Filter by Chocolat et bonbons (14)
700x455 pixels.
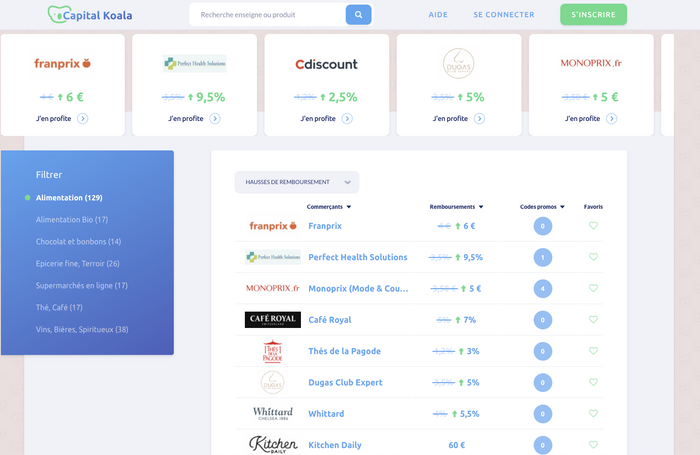79,242
